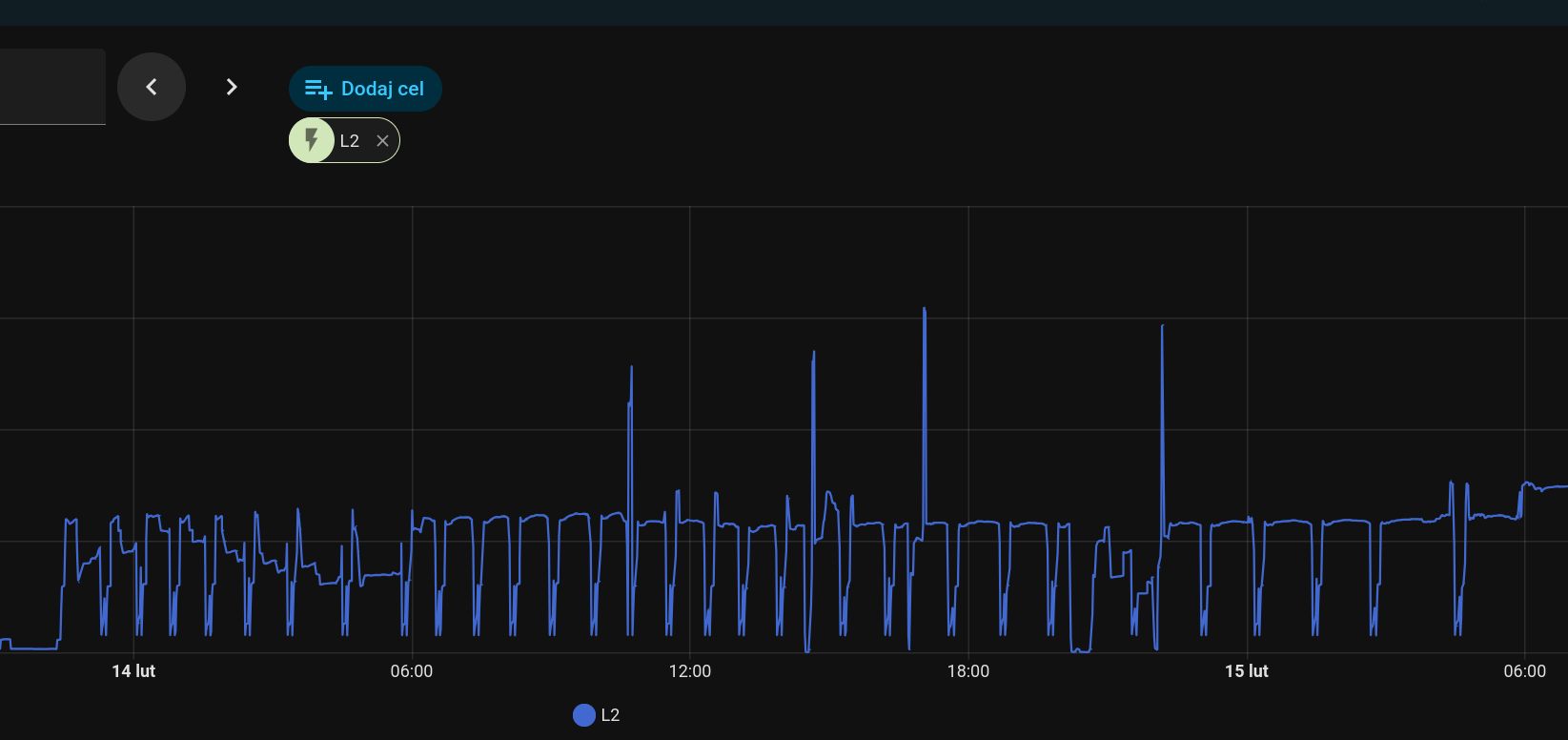Remove the L2 chip with the X

(x=382, y=141)
